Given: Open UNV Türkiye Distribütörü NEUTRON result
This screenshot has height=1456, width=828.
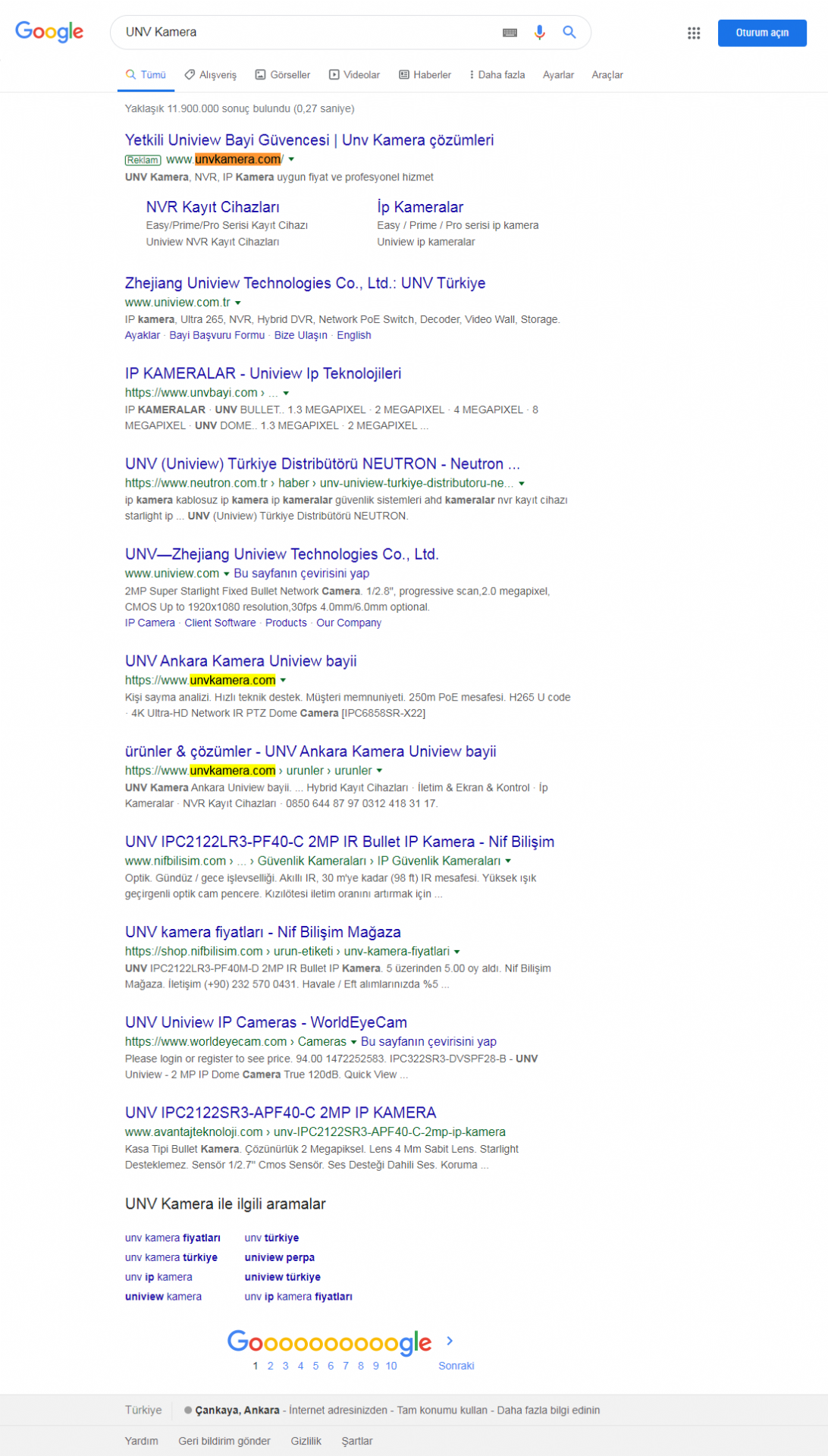Looking at the screenshot, I should [x=322, y=463].
